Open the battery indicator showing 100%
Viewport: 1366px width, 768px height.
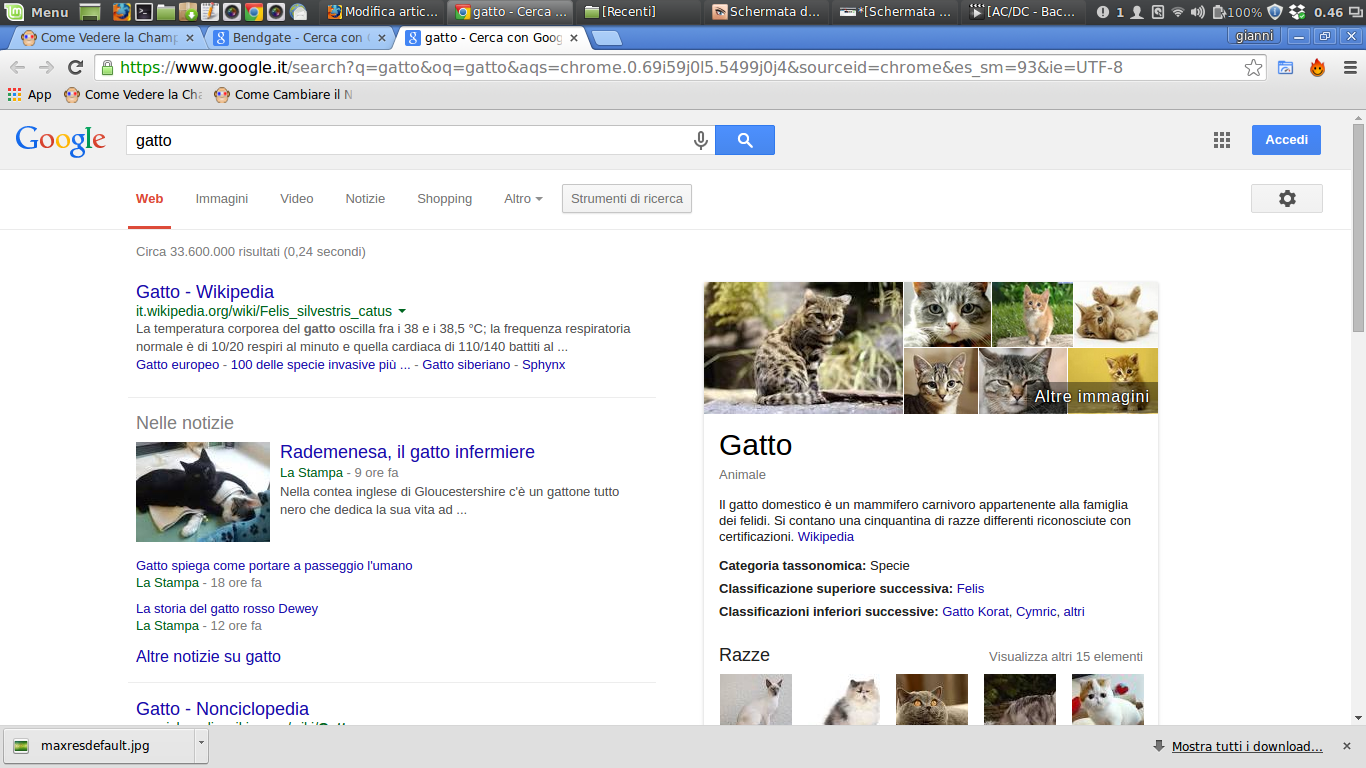(1236, 12)
